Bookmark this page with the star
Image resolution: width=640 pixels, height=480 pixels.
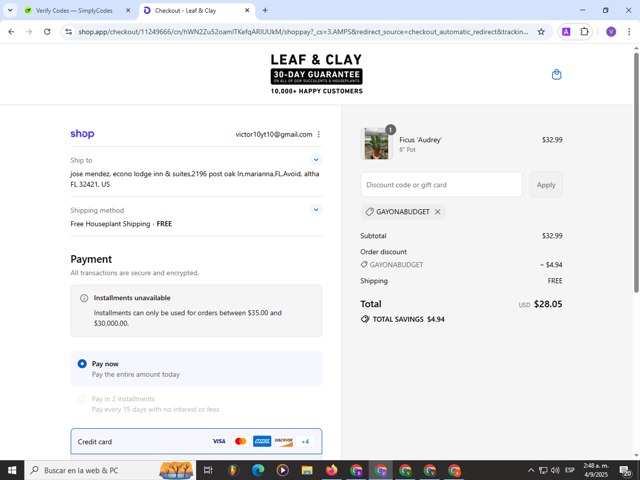tap(541, 32)
